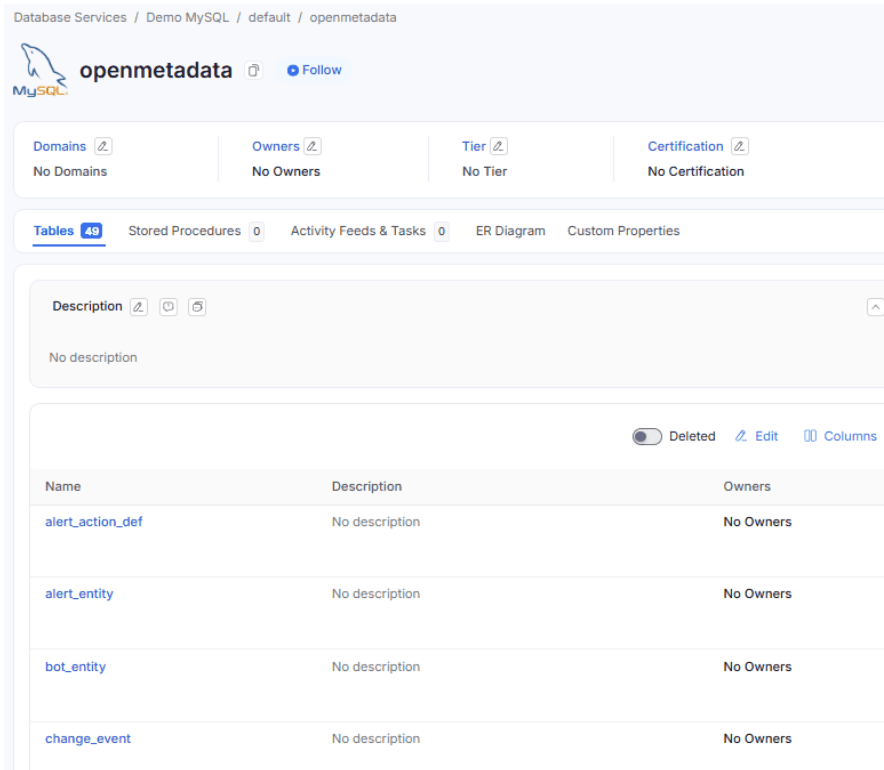This screenshot has width=884, height=770.
Task: Click the Description edit pencil icon
Action: [139, 307]
